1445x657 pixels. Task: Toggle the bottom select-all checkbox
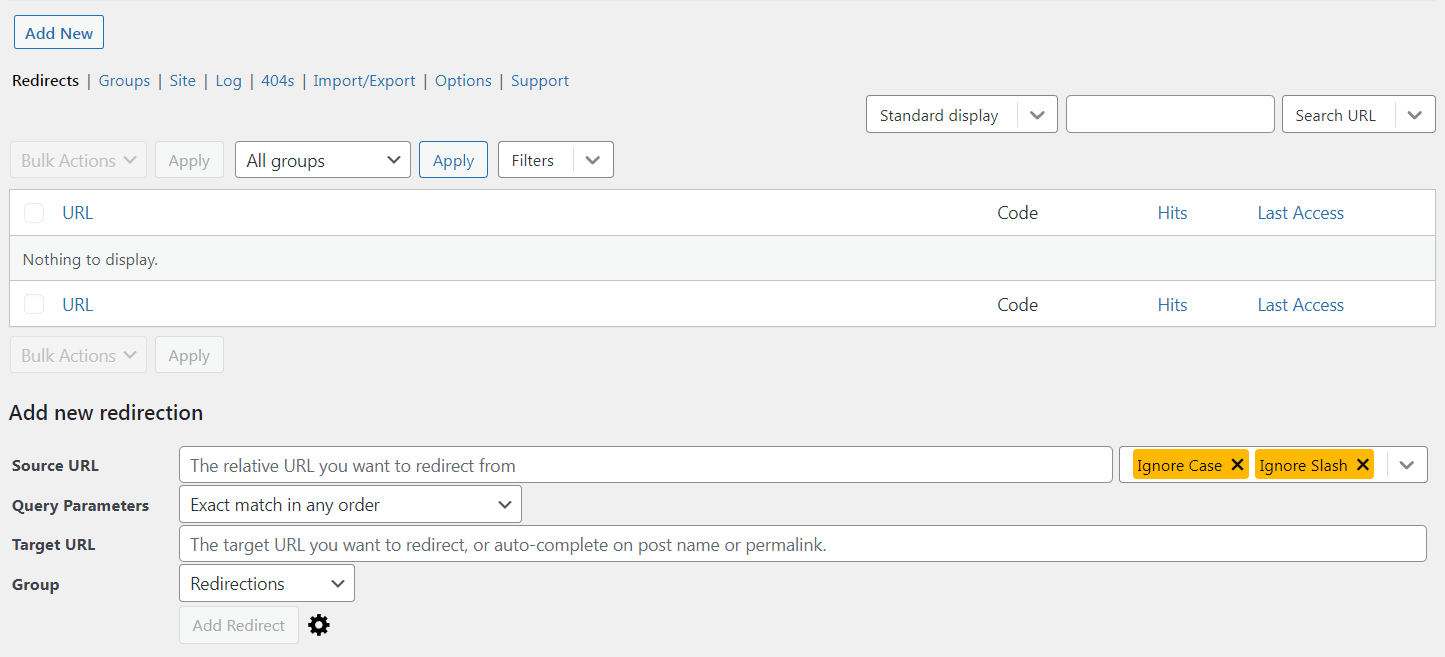pyautogui.click(x=33, y=304)
